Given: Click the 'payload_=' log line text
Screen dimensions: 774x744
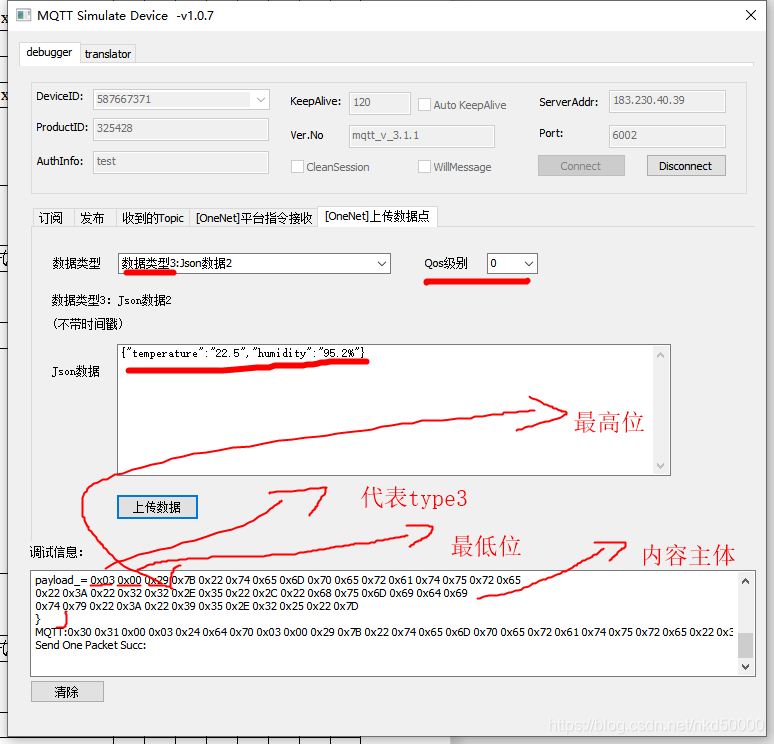Looking at the screenshot, I should point(278,580).
